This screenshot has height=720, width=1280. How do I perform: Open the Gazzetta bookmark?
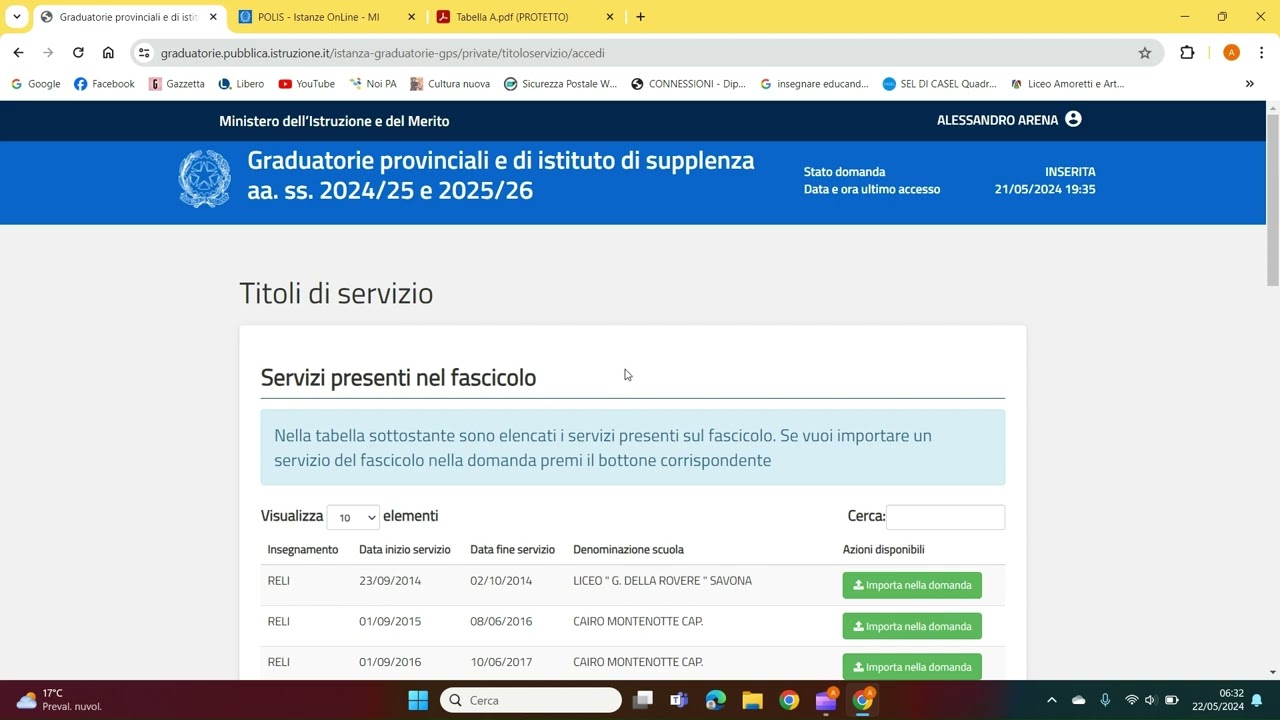coord(176,84)
